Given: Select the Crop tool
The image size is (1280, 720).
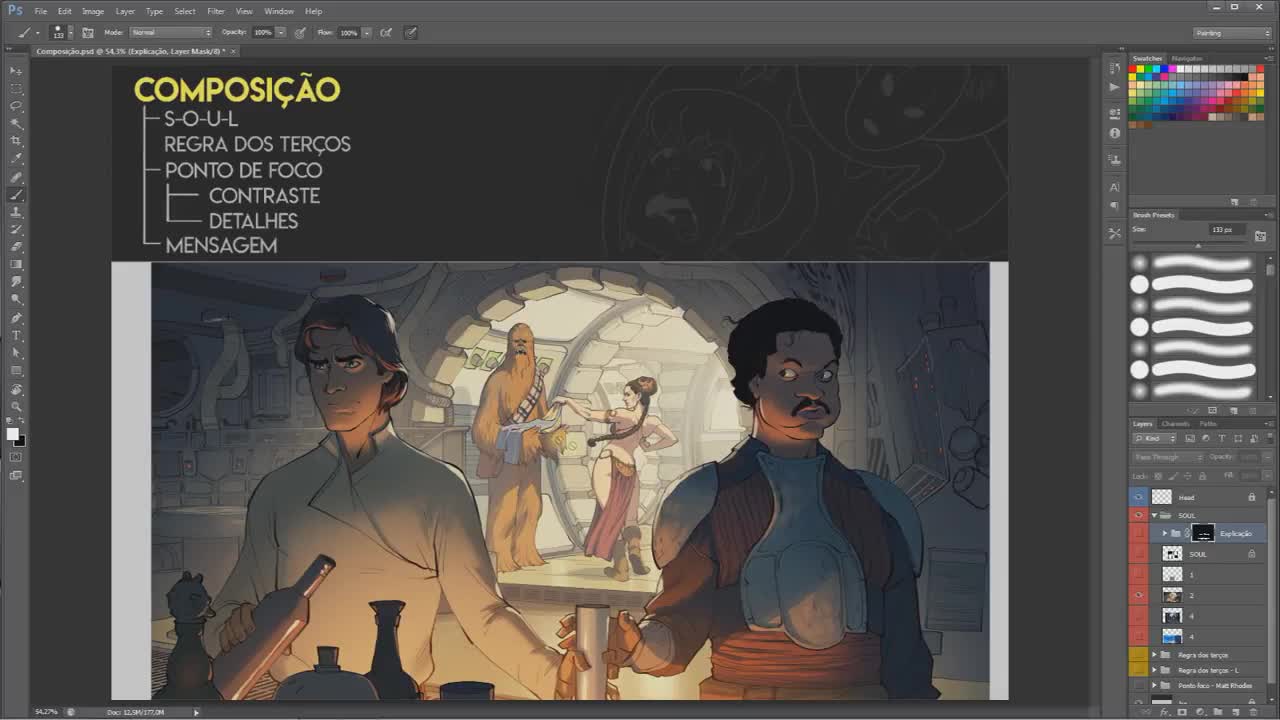Looking at the screenshot, I should pos(16,141).
